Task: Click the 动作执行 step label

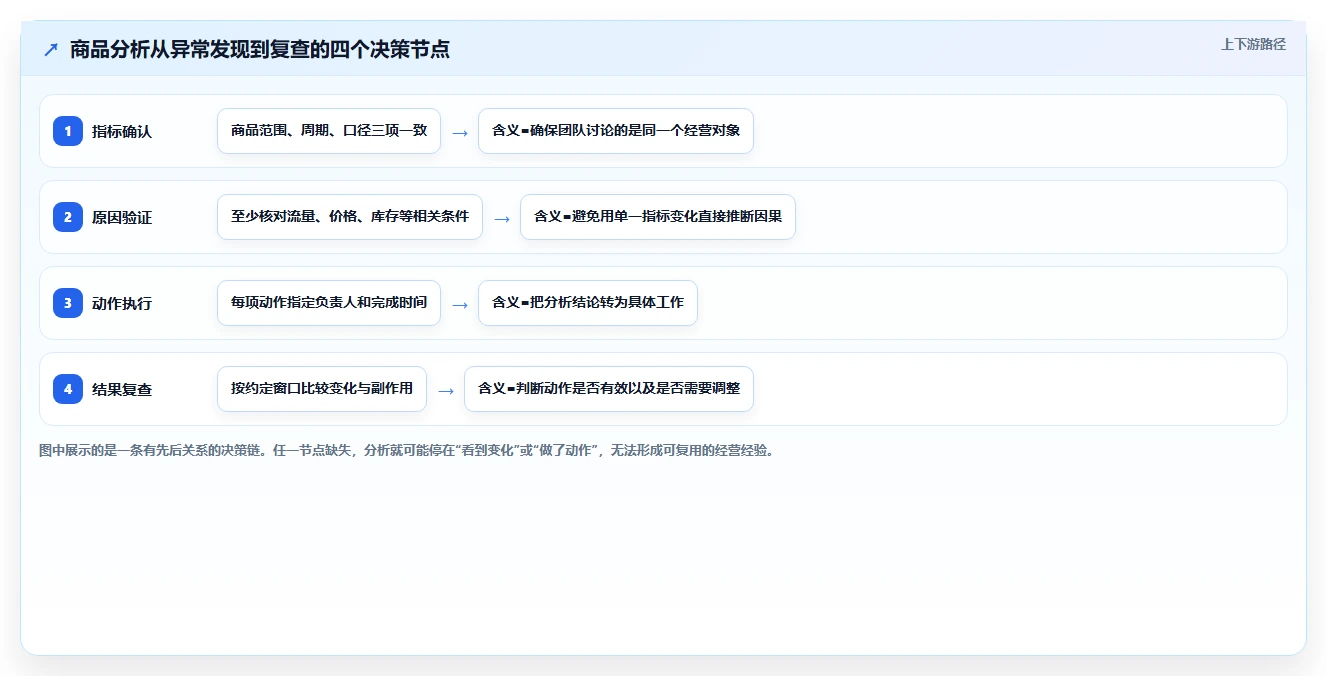Action: [x=122, y=303]
